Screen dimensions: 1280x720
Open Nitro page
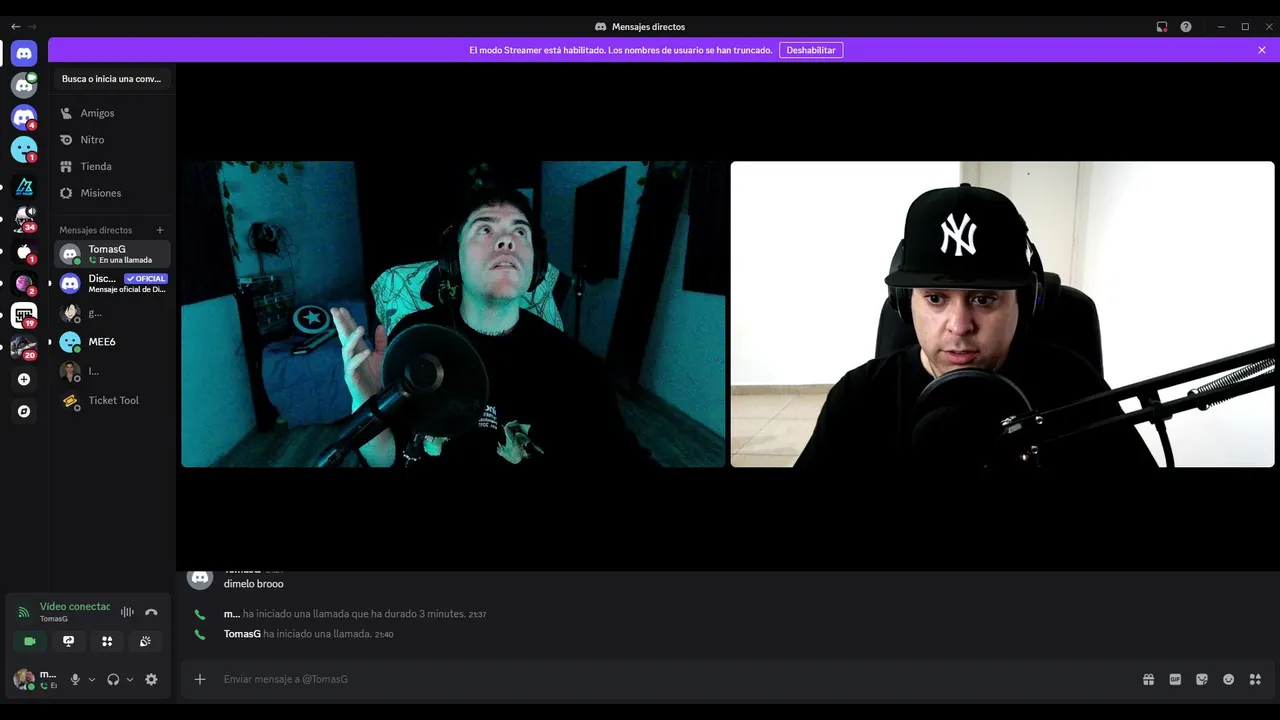111,140
